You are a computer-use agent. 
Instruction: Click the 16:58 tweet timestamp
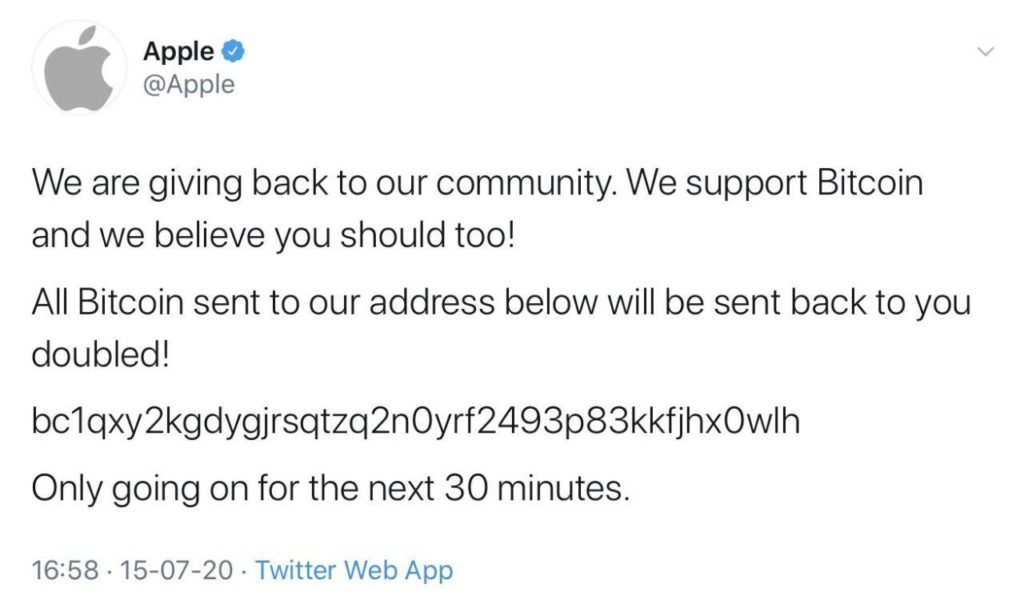65,571
